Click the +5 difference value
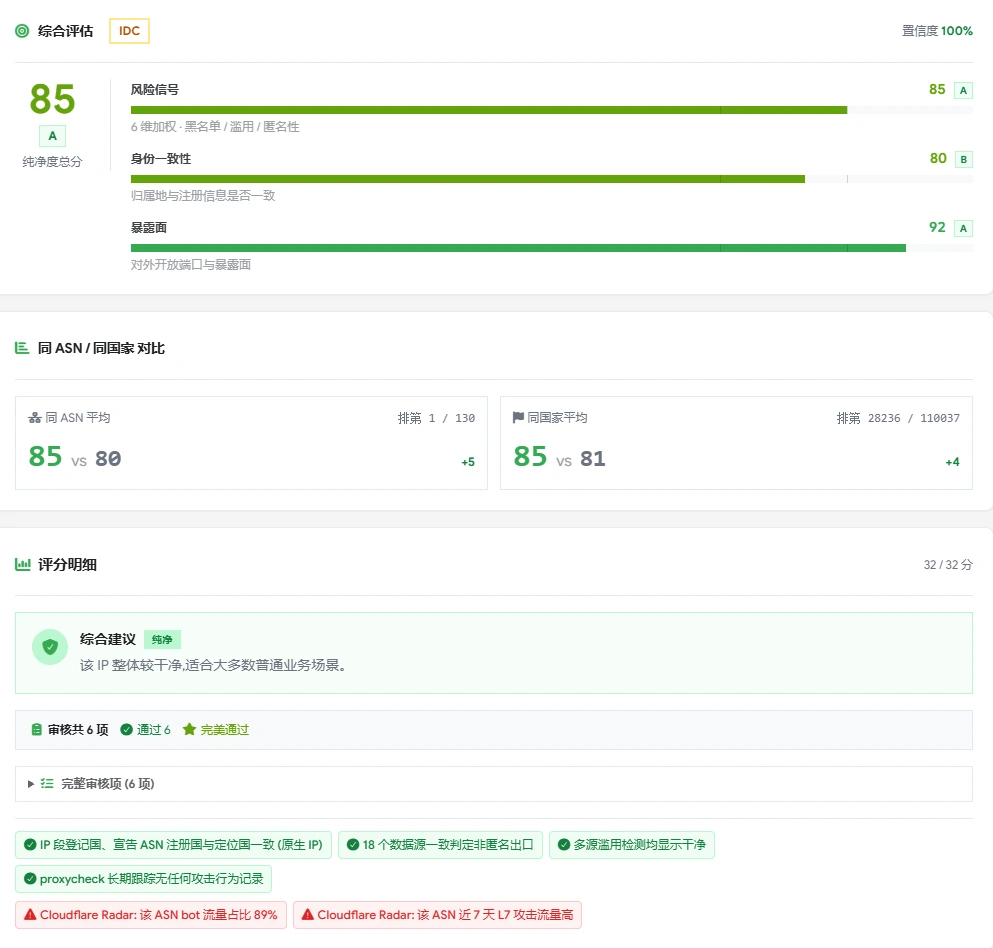The width and height of the screenshot is (993, 948). (468, 462)
